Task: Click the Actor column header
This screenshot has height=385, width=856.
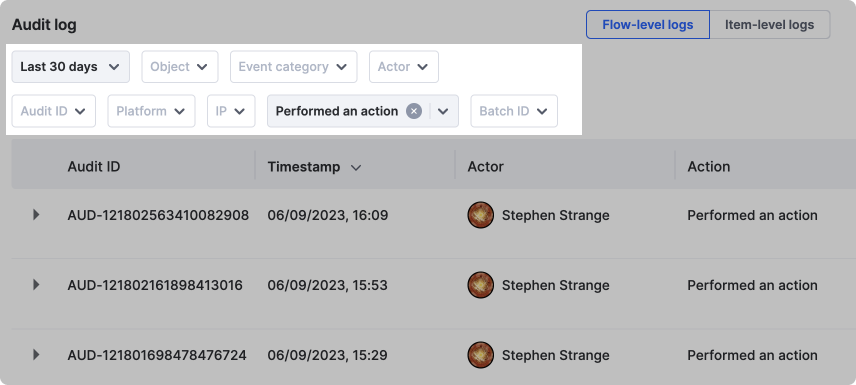Action: tap(485, 167)
